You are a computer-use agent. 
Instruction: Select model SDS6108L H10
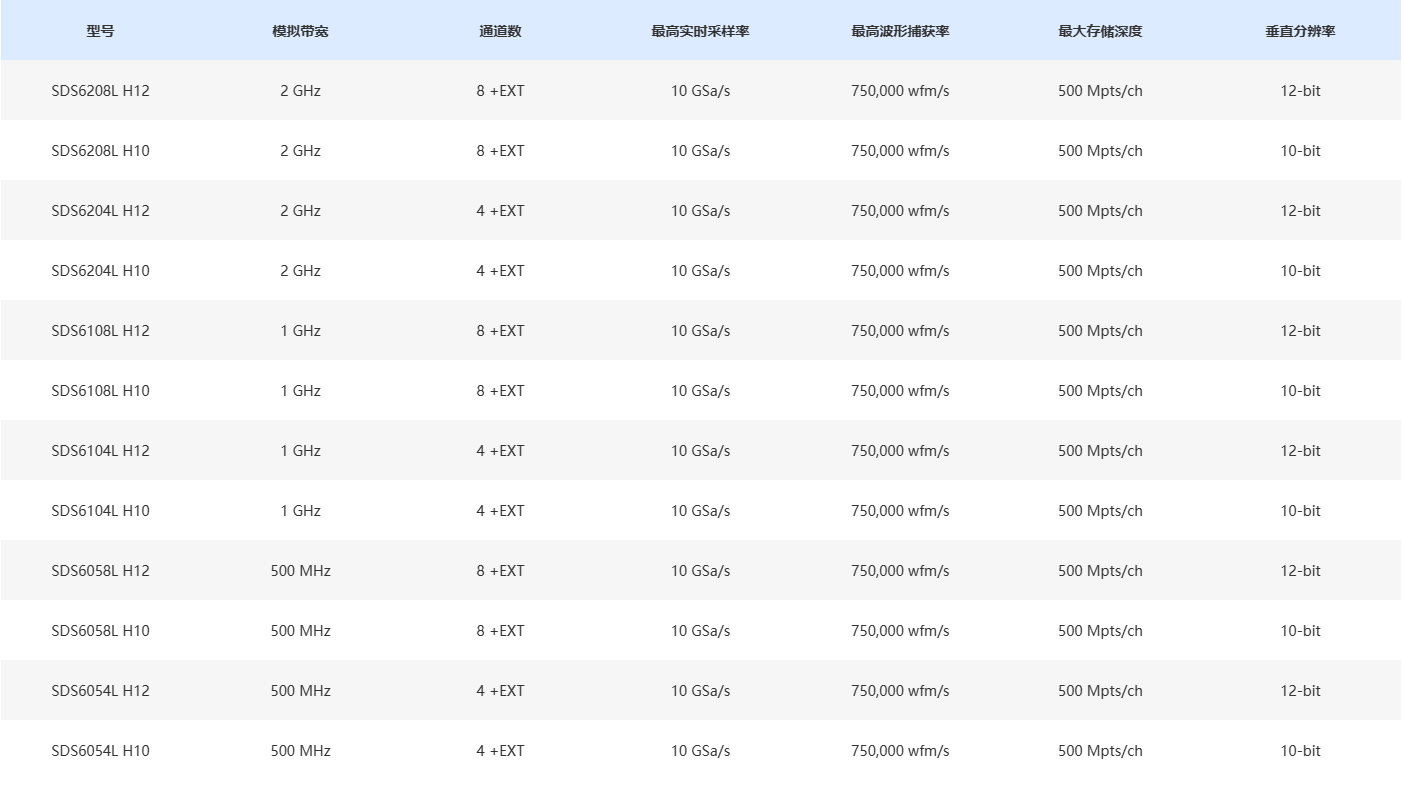click(100, 391)
